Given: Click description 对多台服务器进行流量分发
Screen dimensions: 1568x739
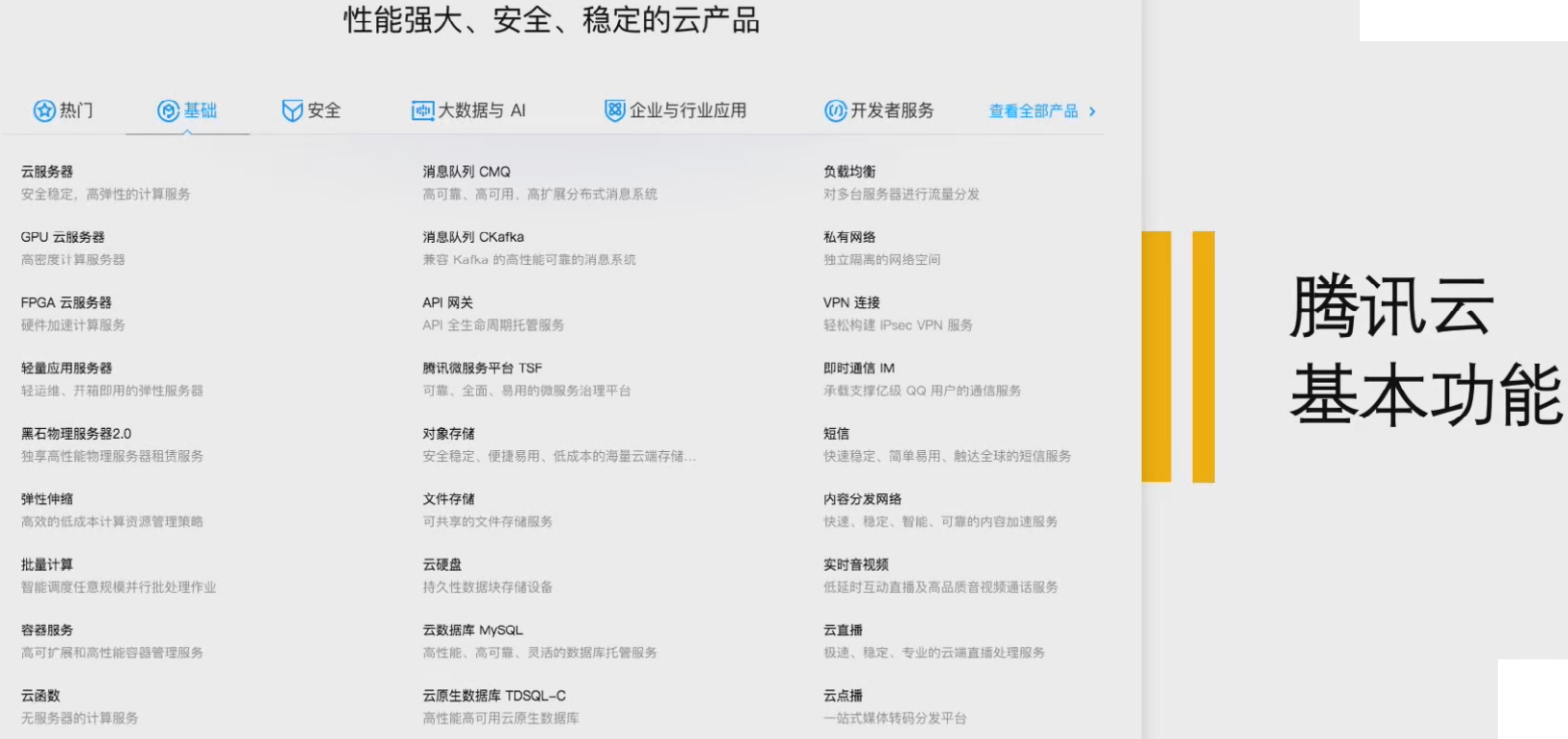Looking at the screenshot, I should click(901, 194).
